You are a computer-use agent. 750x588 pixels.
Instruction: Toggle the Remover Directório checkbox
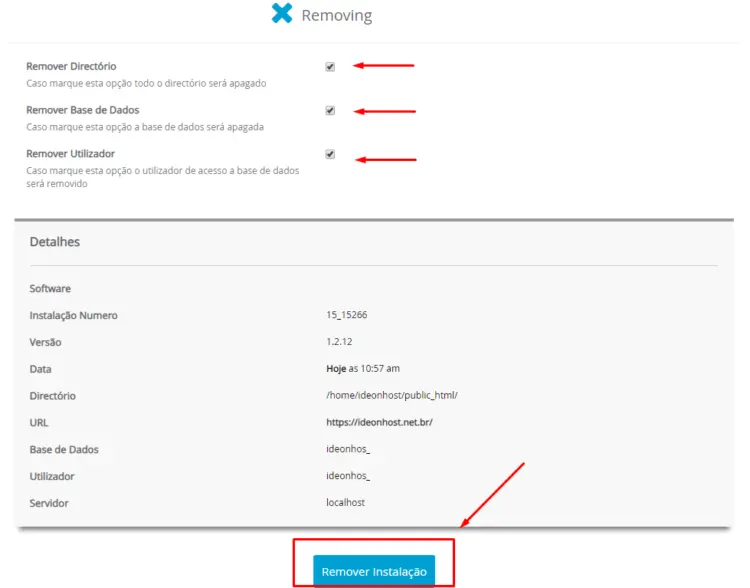pos(330,67)
